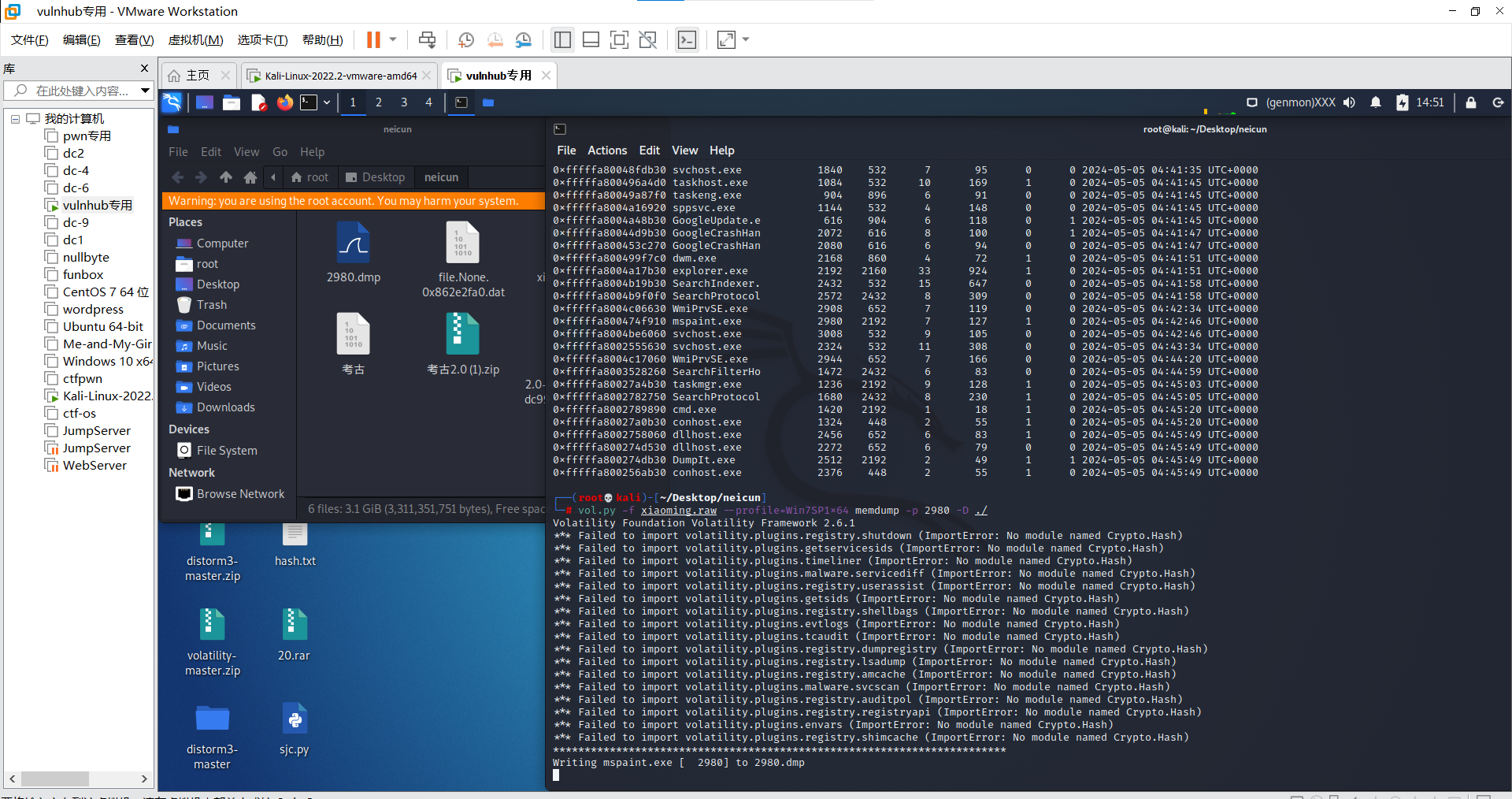Select 20.rar on the Kali desktop
This screenshot has height=799, width=1512.
[x=294, y=635]
